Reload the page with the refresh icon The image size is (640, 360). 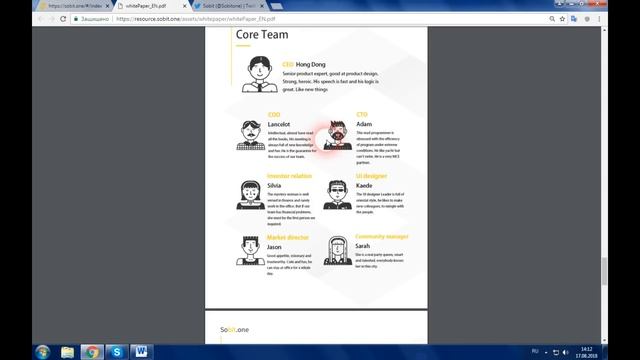click(x=63, y=19)
